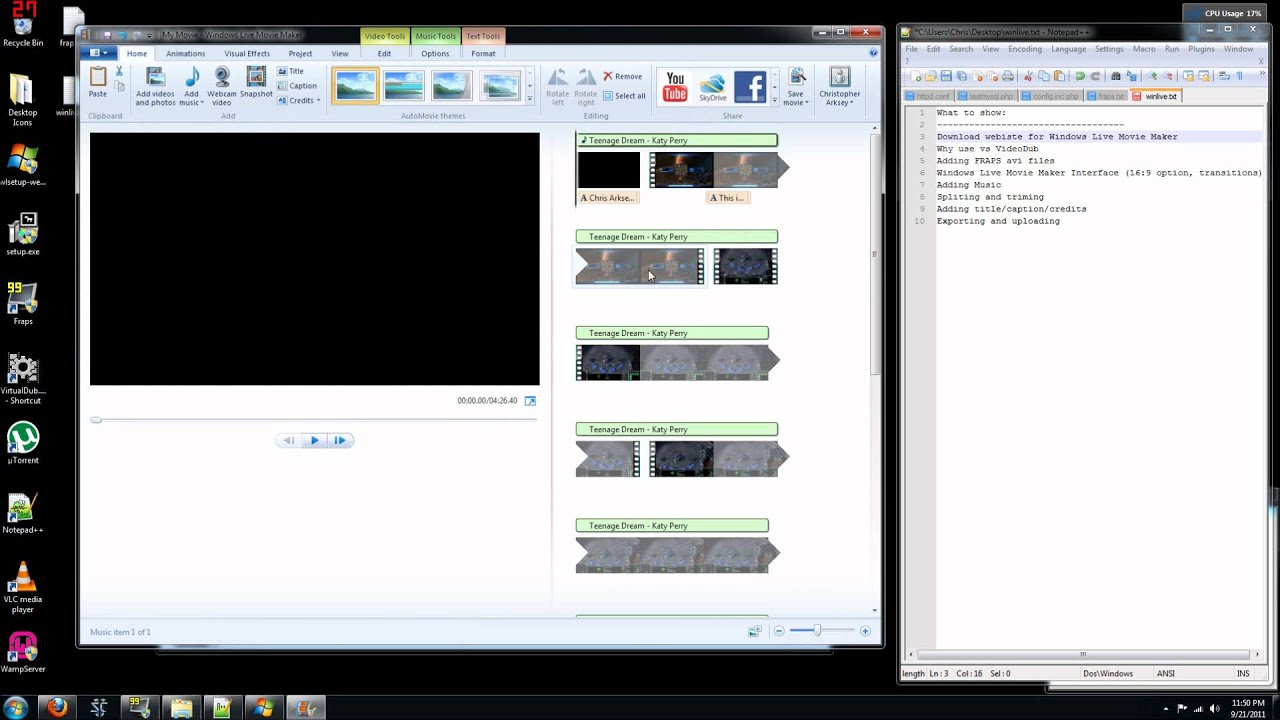This screenshot has height=720, width=1280.
Task: Play the movie preview
Action: pos(314,440)
